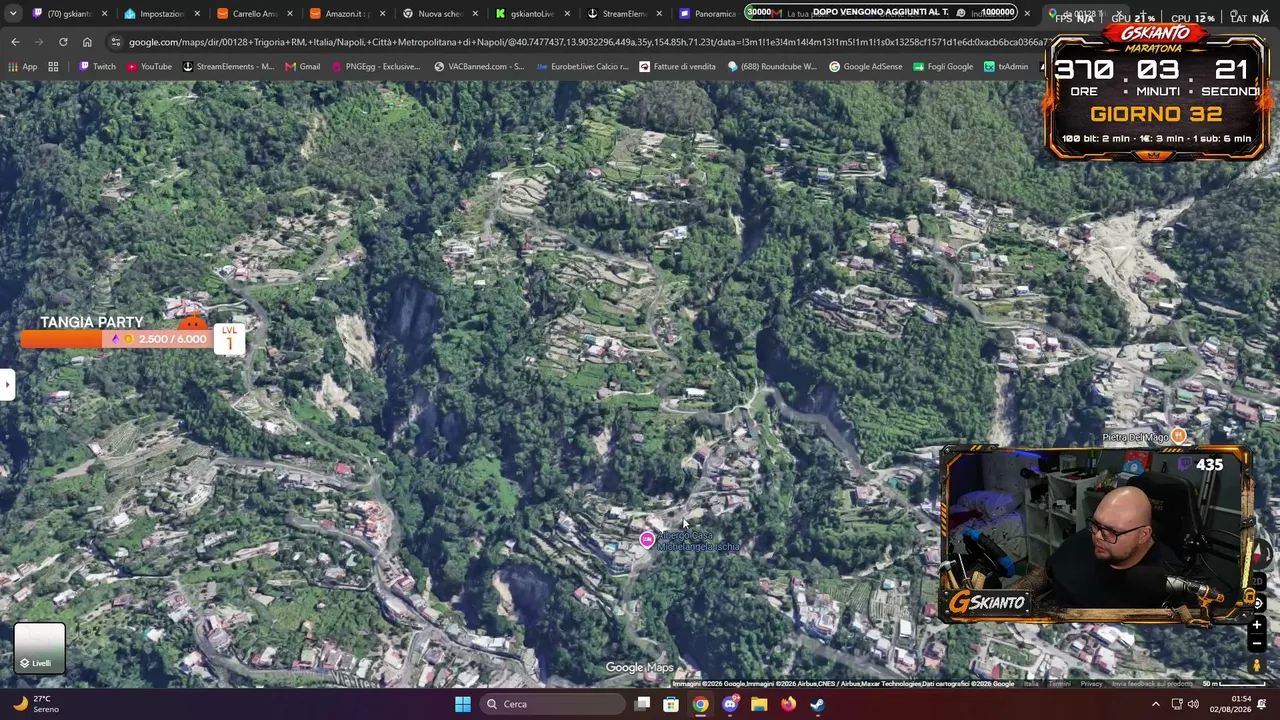
Task: Open the Fogli Google bookmark
Action: tap(941, 67)
